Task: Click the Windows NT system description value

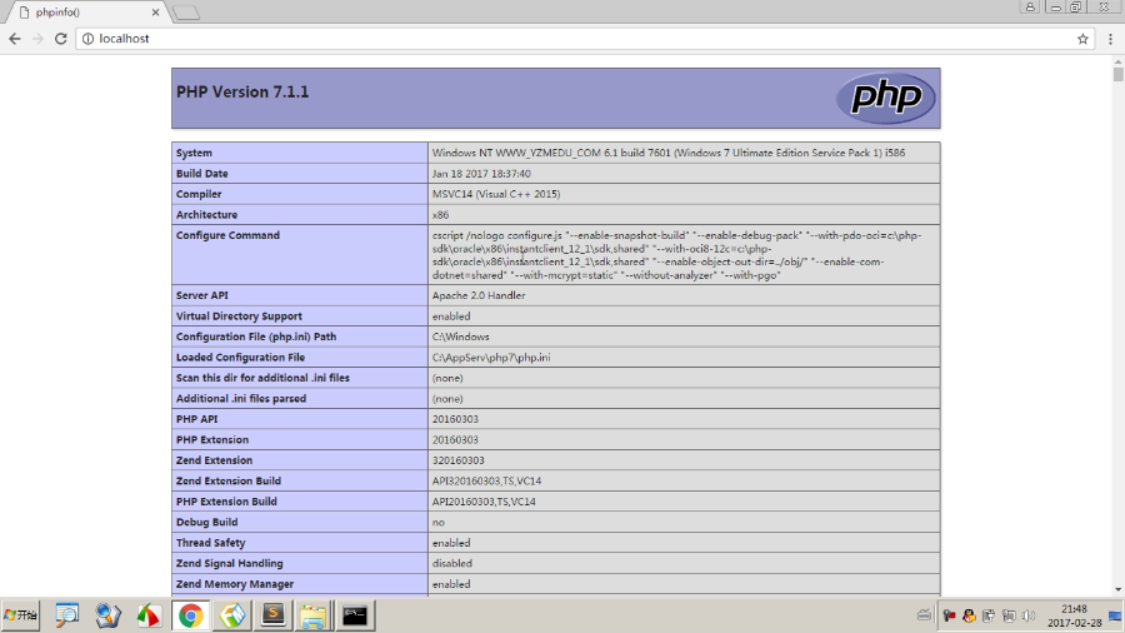Action: tap(669, 153)
